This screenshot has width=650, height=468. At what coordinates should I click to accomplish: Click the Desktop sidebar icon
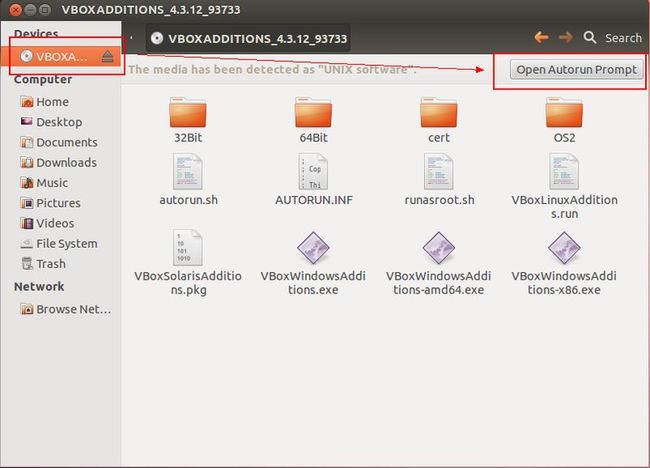27,121
